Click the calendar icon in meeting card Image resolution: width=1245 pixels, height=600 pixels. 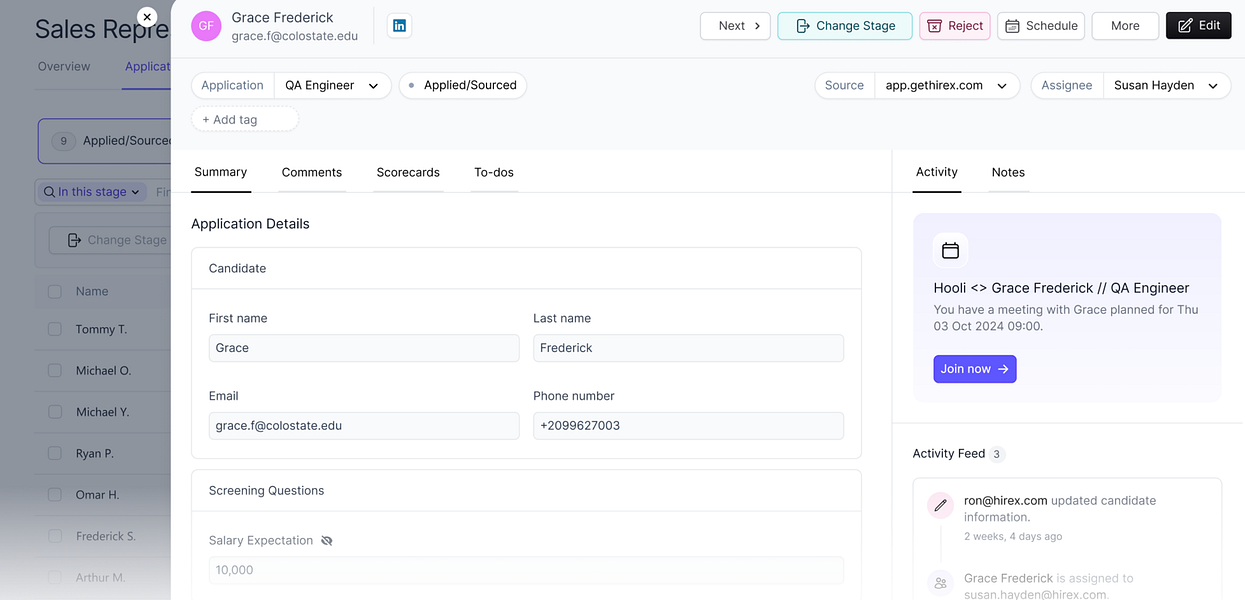click(x=950, y=250)
